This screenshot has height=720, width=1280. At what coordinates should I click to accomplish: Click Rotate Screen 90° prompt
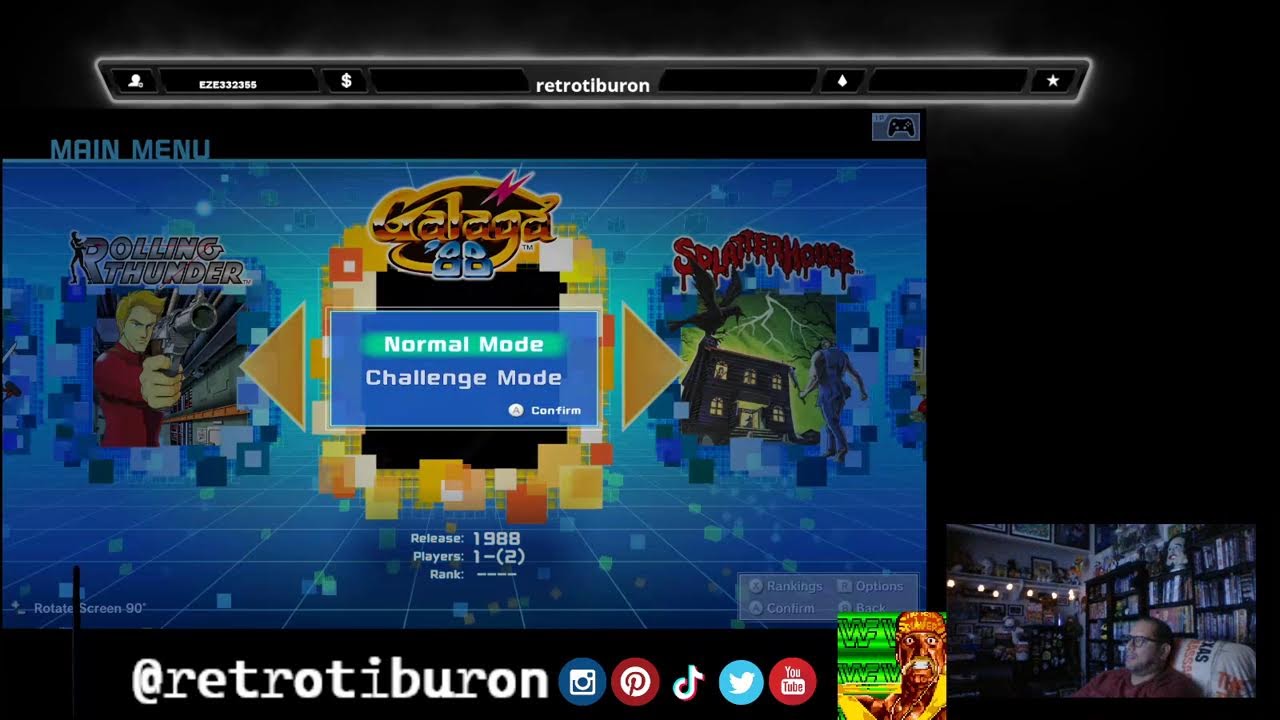(80, 608)
